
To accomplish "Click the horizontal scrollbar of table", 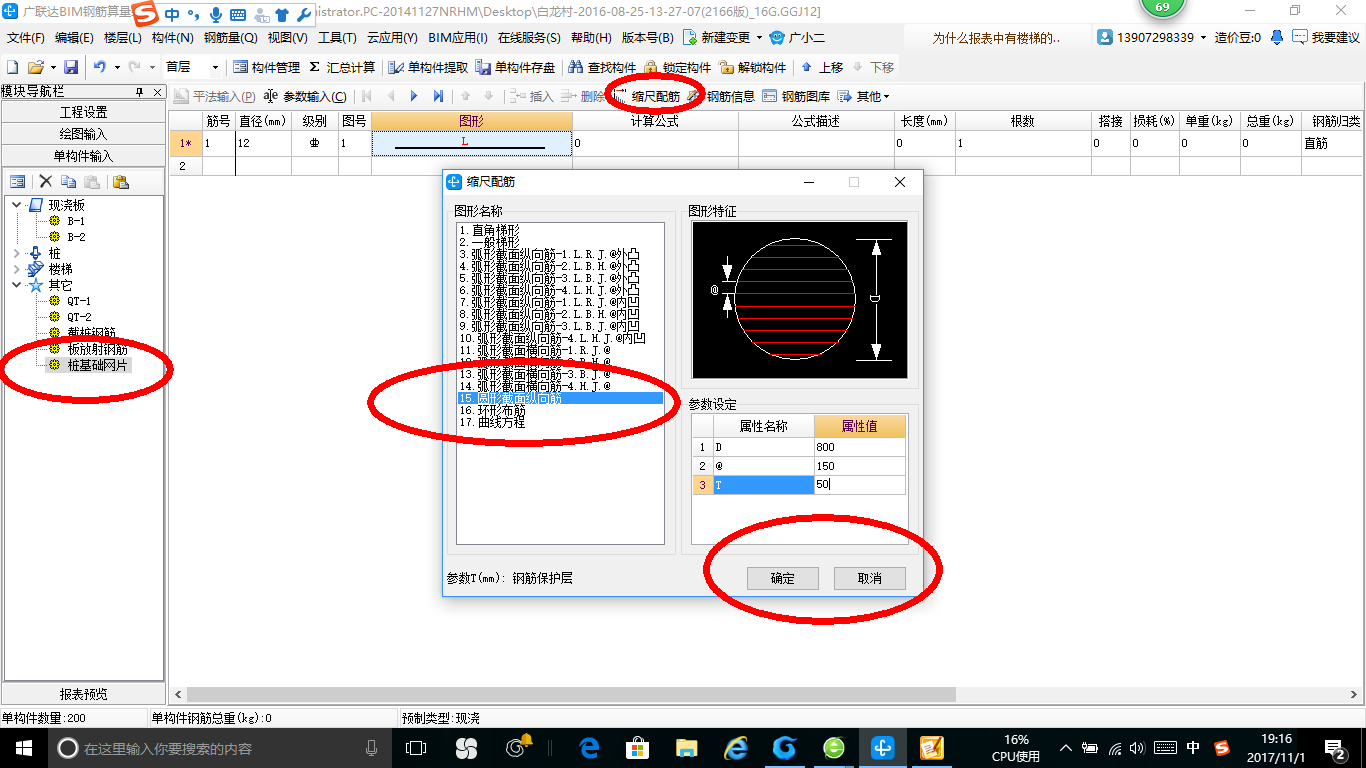I will tap(571, 694).
